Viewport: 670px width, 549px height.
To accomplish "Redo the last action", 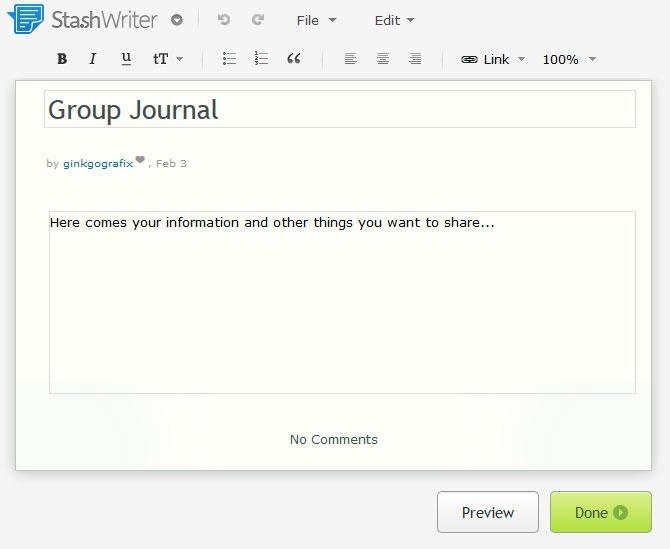I will click(x=258, y=20).
